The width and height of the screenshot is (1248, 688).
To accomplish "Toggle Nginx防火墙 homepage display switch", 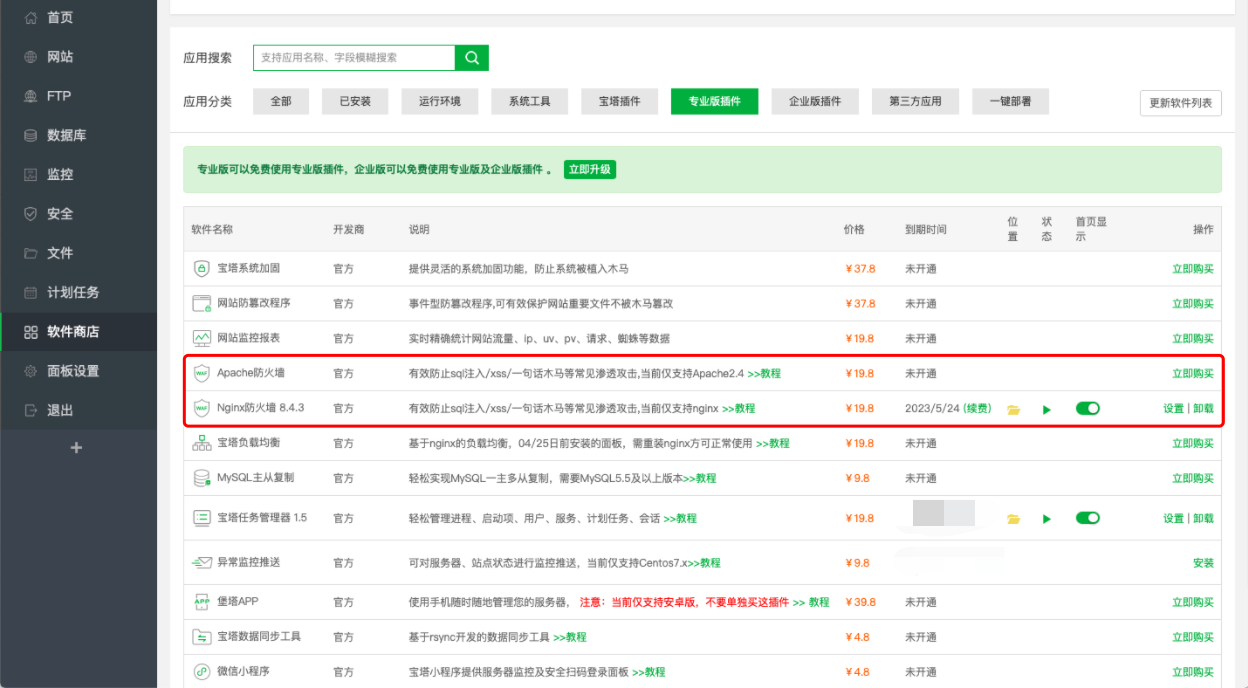I will point(1088,408).
